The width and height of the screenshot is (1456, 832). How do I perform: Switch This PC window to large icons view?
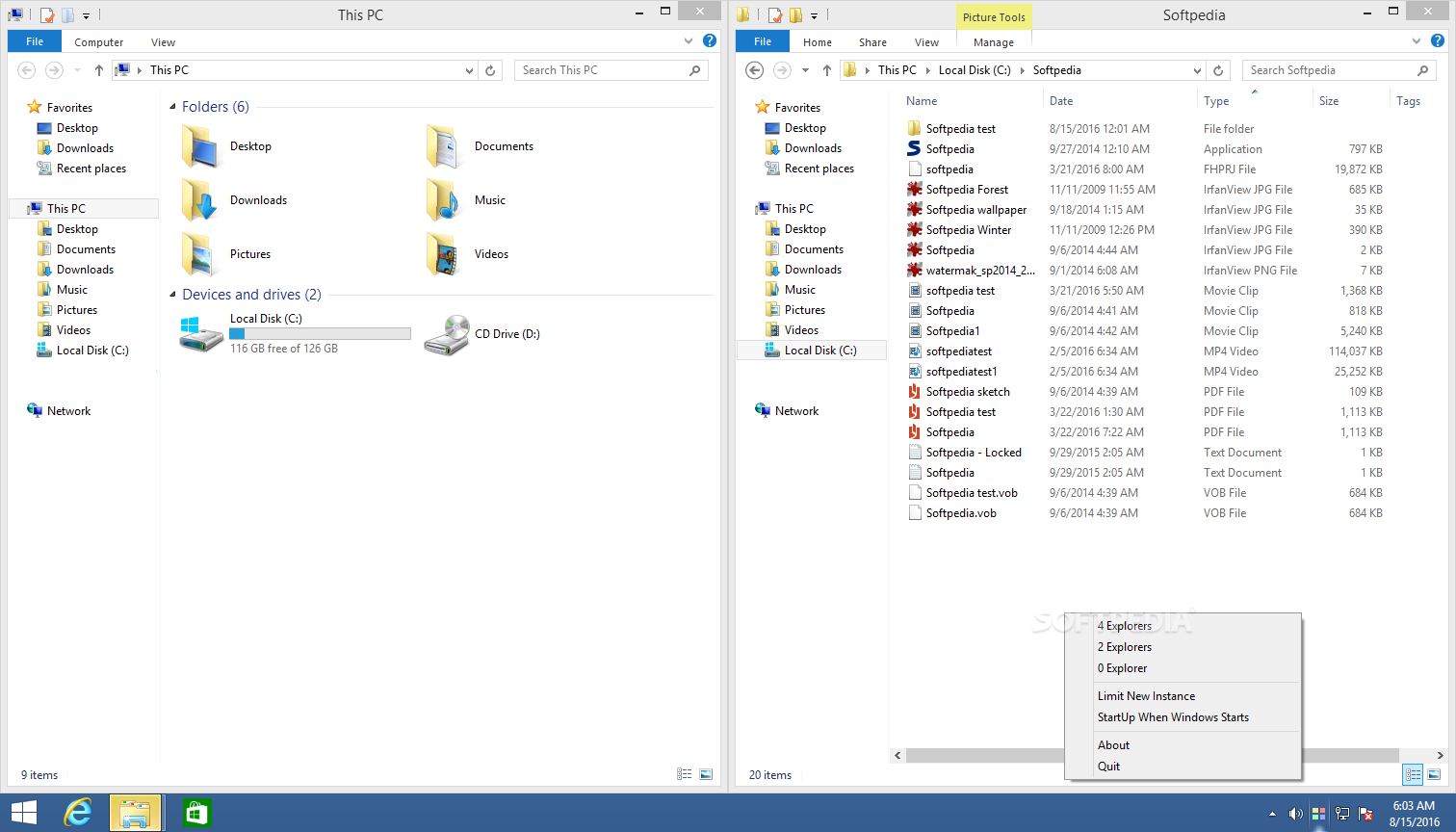pos(706,774)
